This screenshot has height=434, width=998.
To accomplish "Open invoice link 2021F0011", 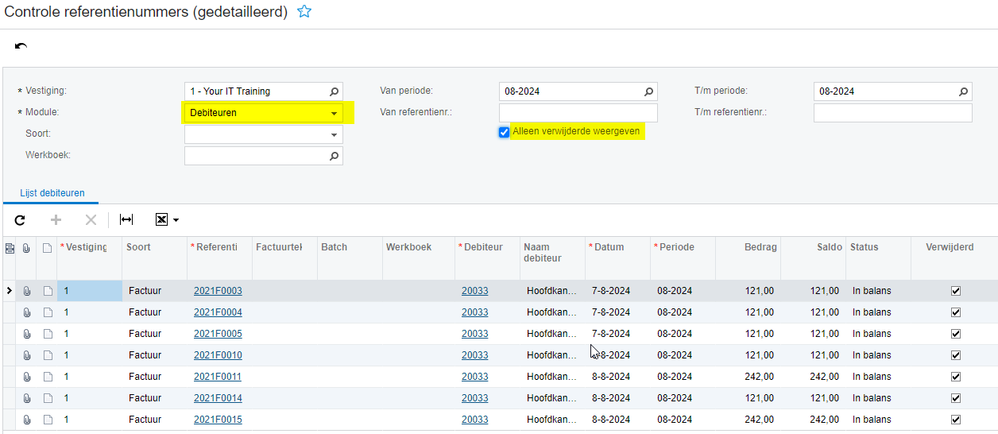I will coord(218,377).
